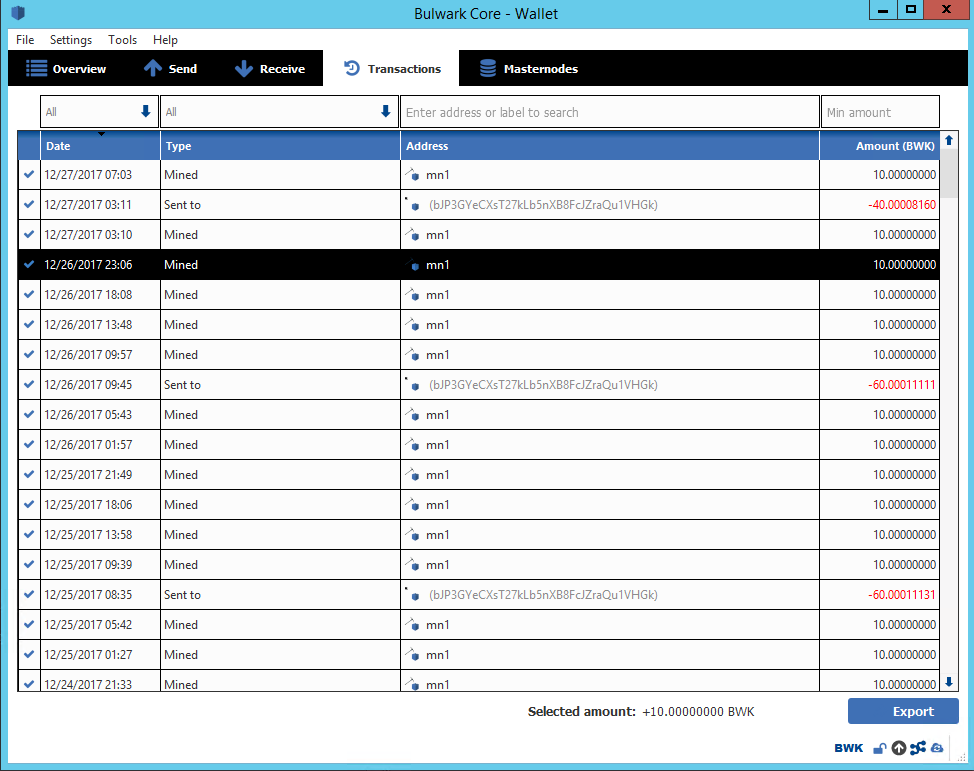Close the Bulwark Core wallet window
This screenshot has width=974, height=771.
[x=947, y=10]
